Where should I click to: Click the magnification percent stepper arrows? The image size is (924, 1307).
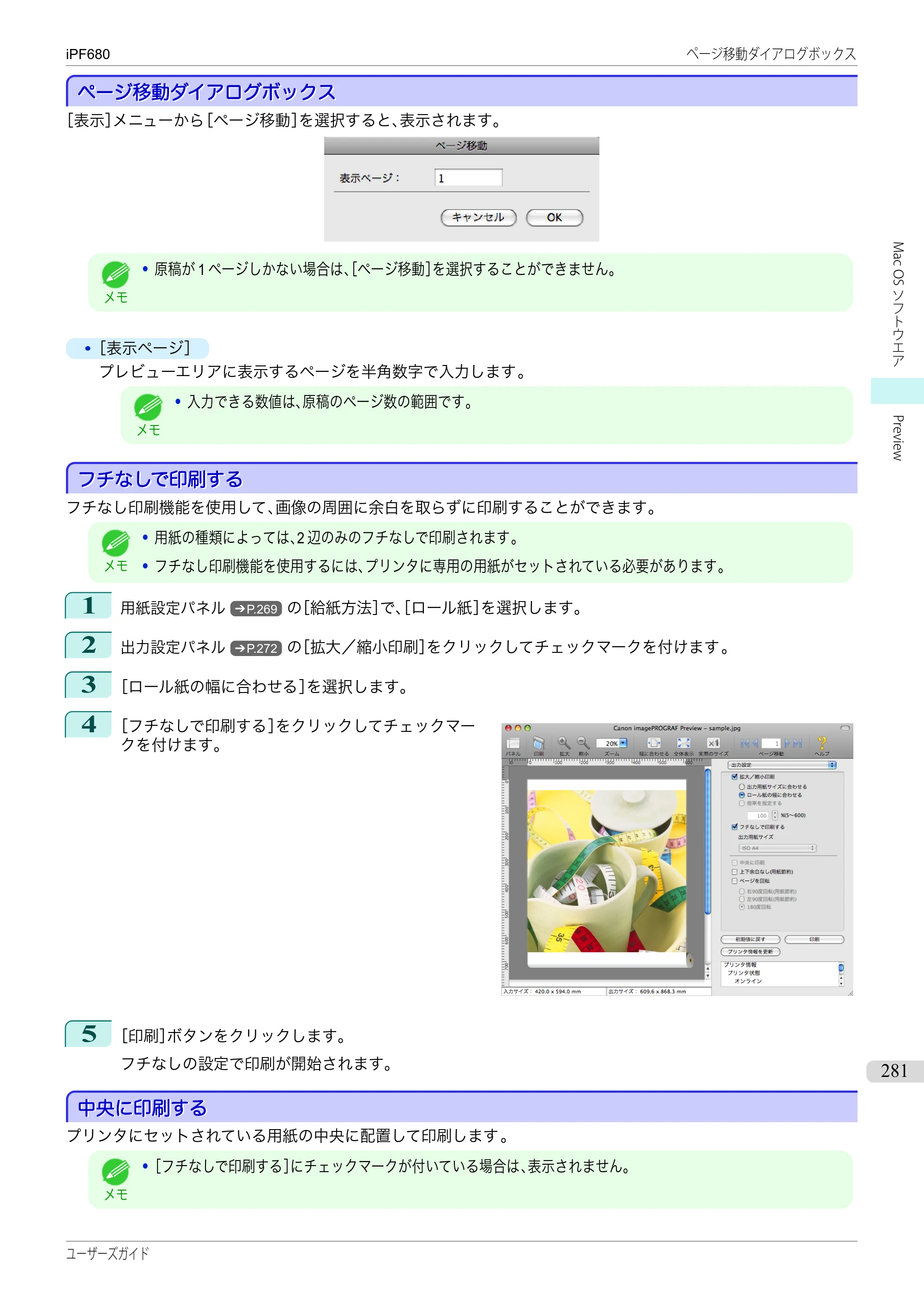click(x=775, y=816)
